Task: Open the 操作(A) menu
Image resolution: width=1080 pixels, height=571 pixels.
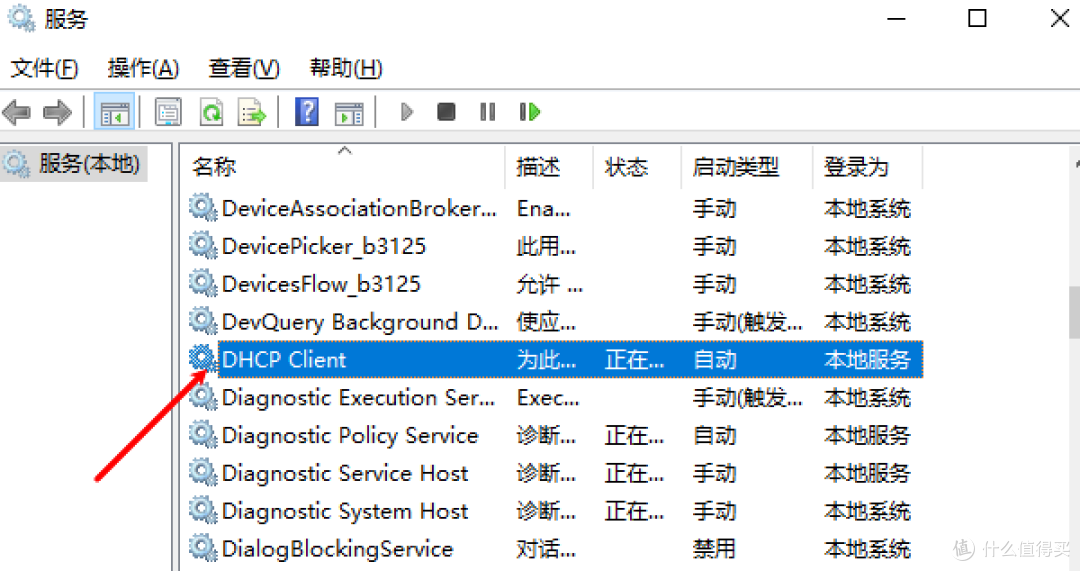Action: 143,68
